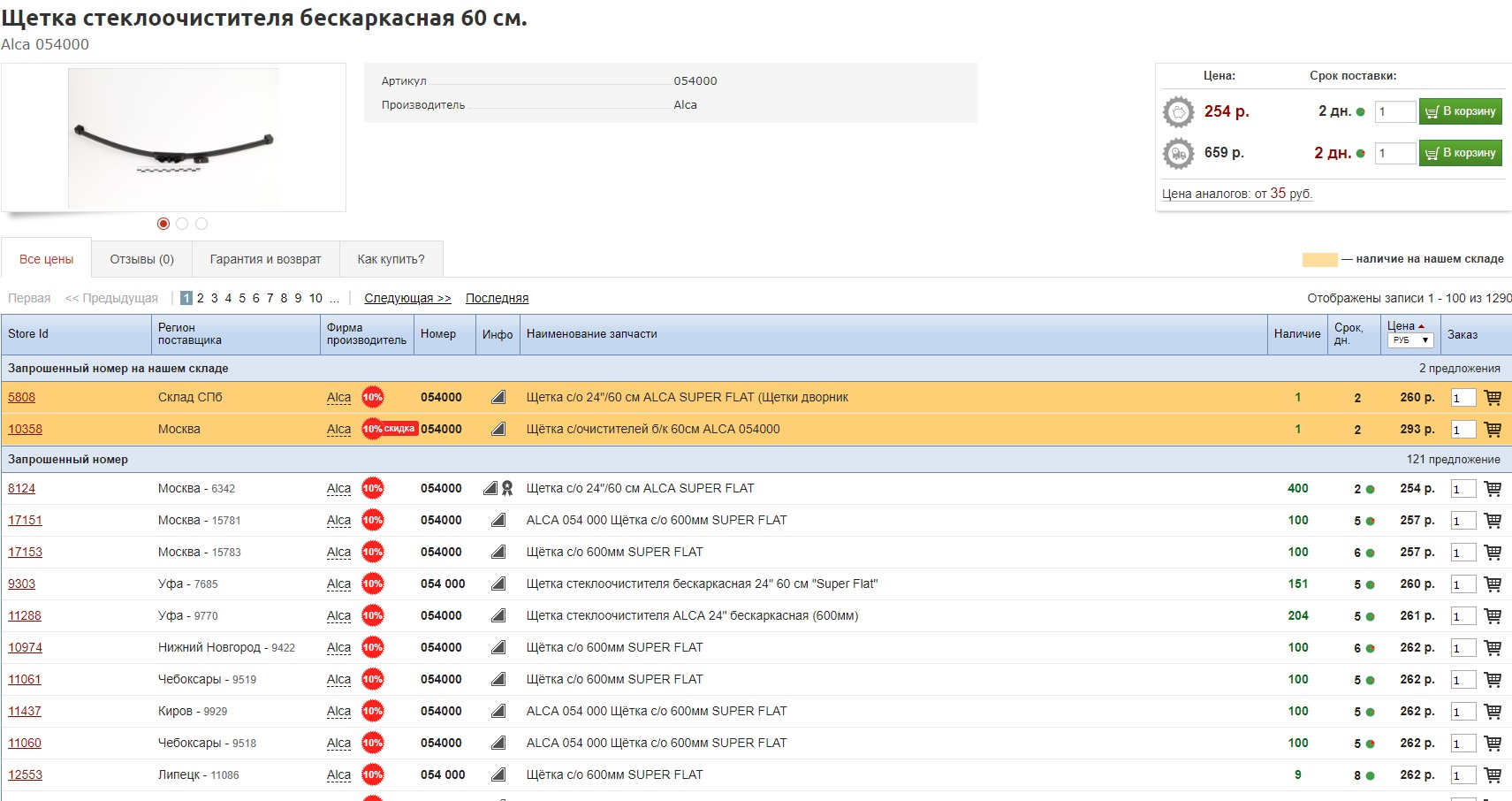The width and height of the screenshot is (1512, 801).
Task: Add store 10974 offer to cart
Action: tap(1493, 647)
